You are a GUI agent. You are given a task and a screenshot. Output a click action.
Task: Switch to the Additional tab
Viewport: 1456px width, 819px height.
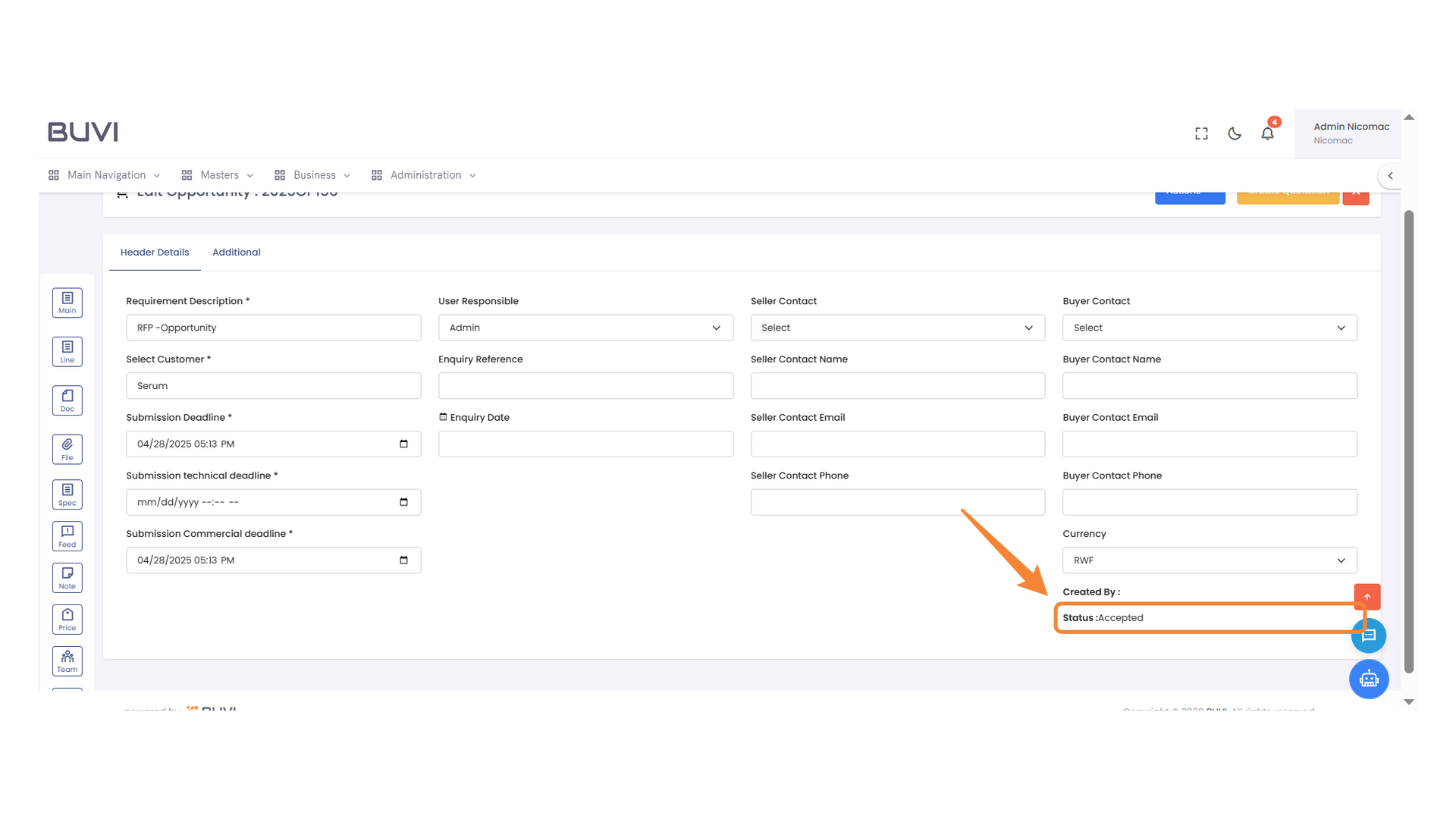click(x=236, y=253)
